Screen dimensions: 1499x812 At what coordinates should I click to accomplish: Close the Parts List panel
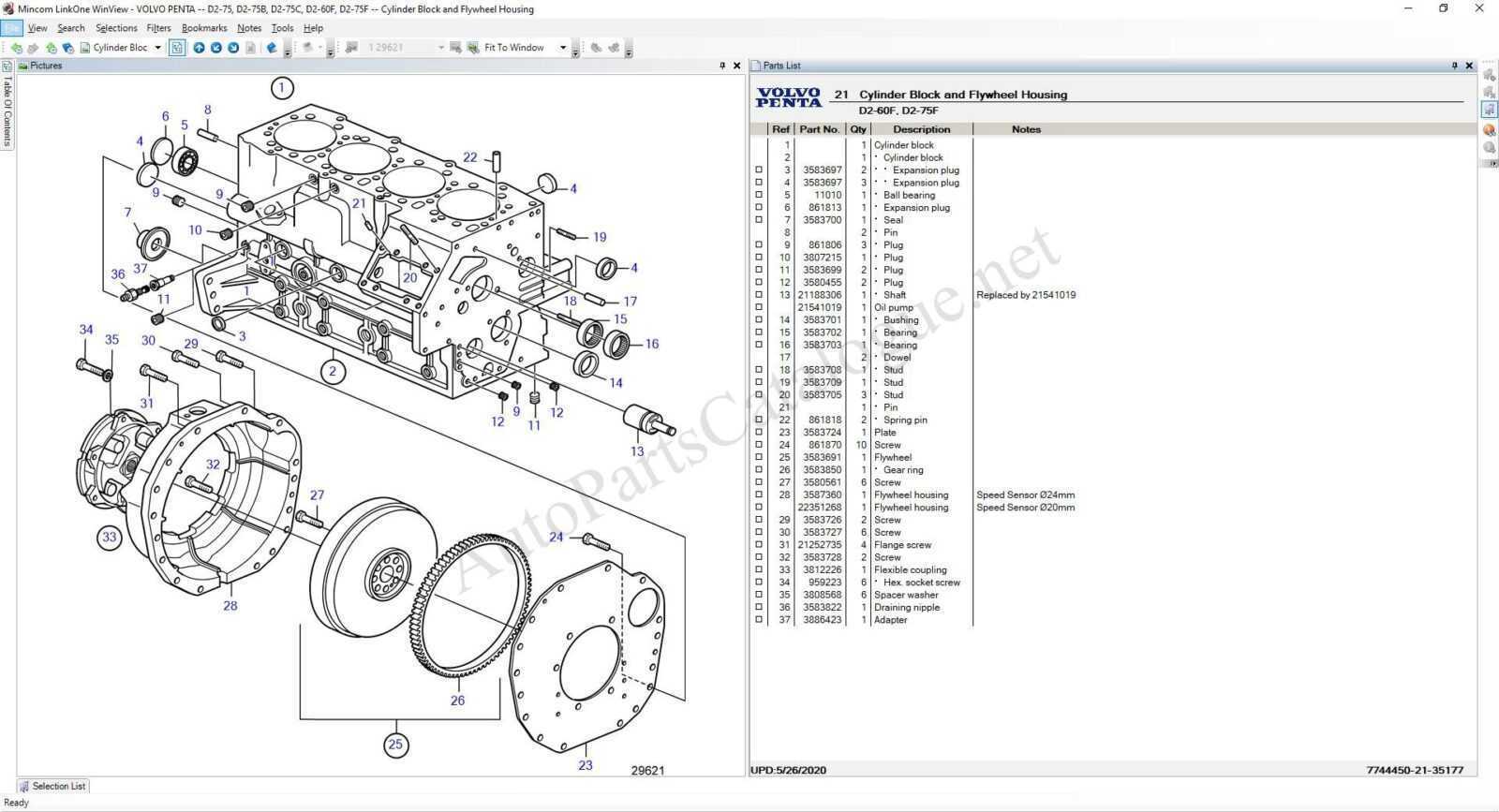[1469, 66]
